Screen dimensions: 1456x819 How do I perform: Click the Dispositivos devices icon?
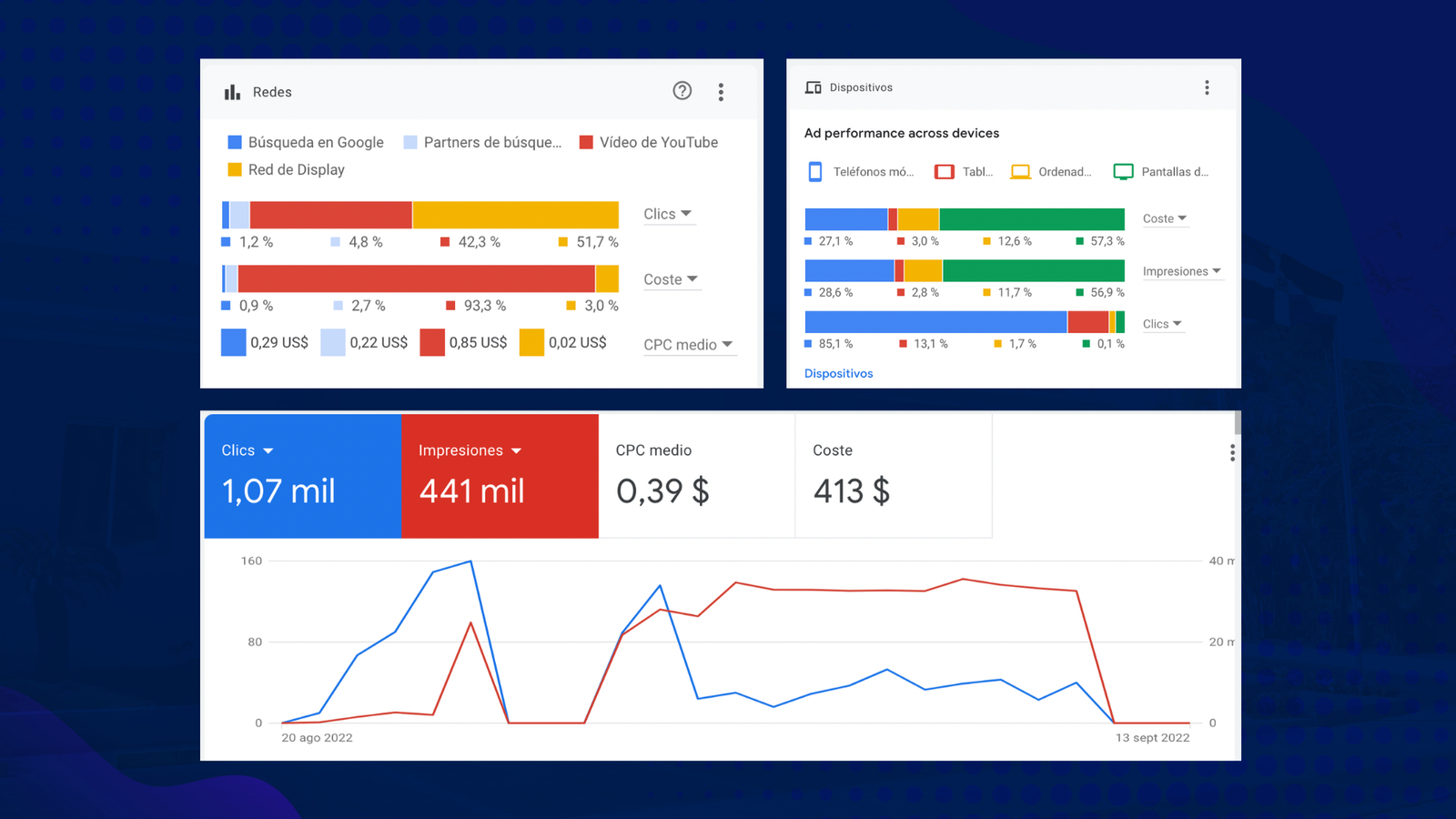(813, 87)
